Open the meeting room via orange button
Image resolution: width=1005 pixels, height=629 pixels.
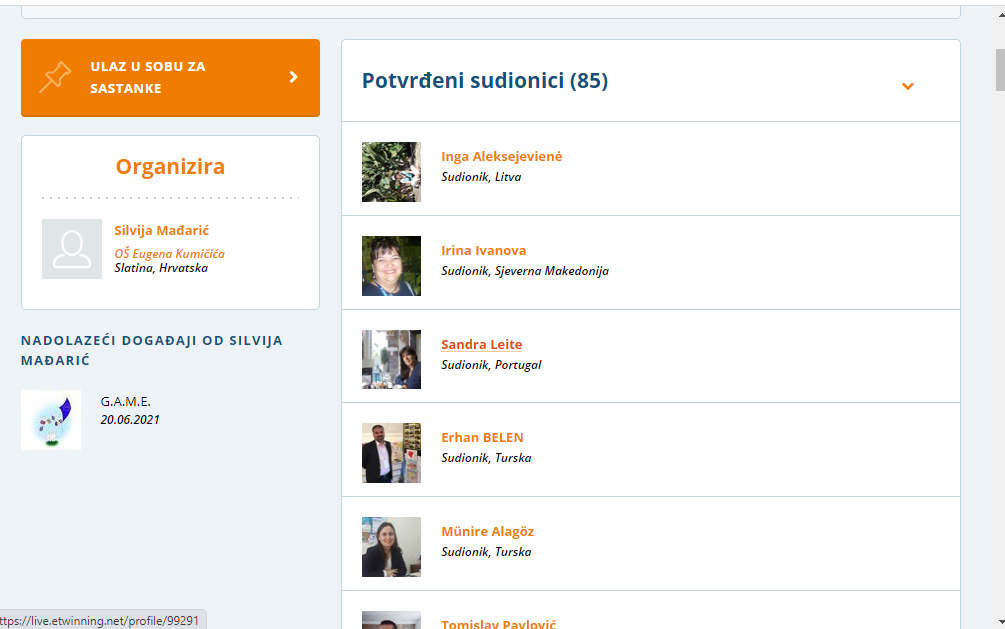pos(170,78)
